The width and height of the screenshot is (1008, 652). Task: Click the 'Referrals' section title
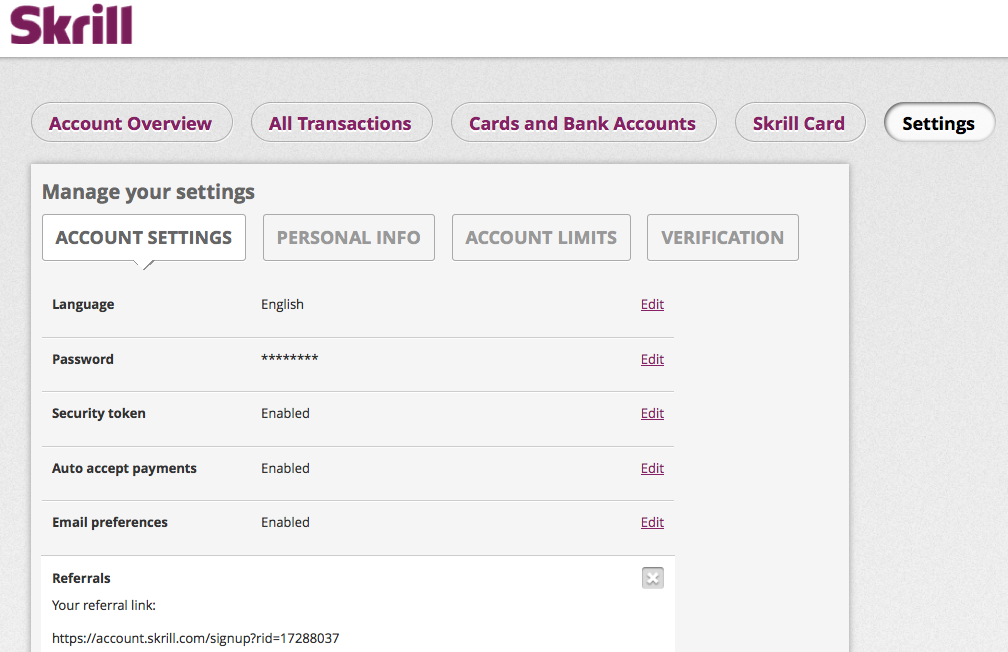[x=81, y=578]
